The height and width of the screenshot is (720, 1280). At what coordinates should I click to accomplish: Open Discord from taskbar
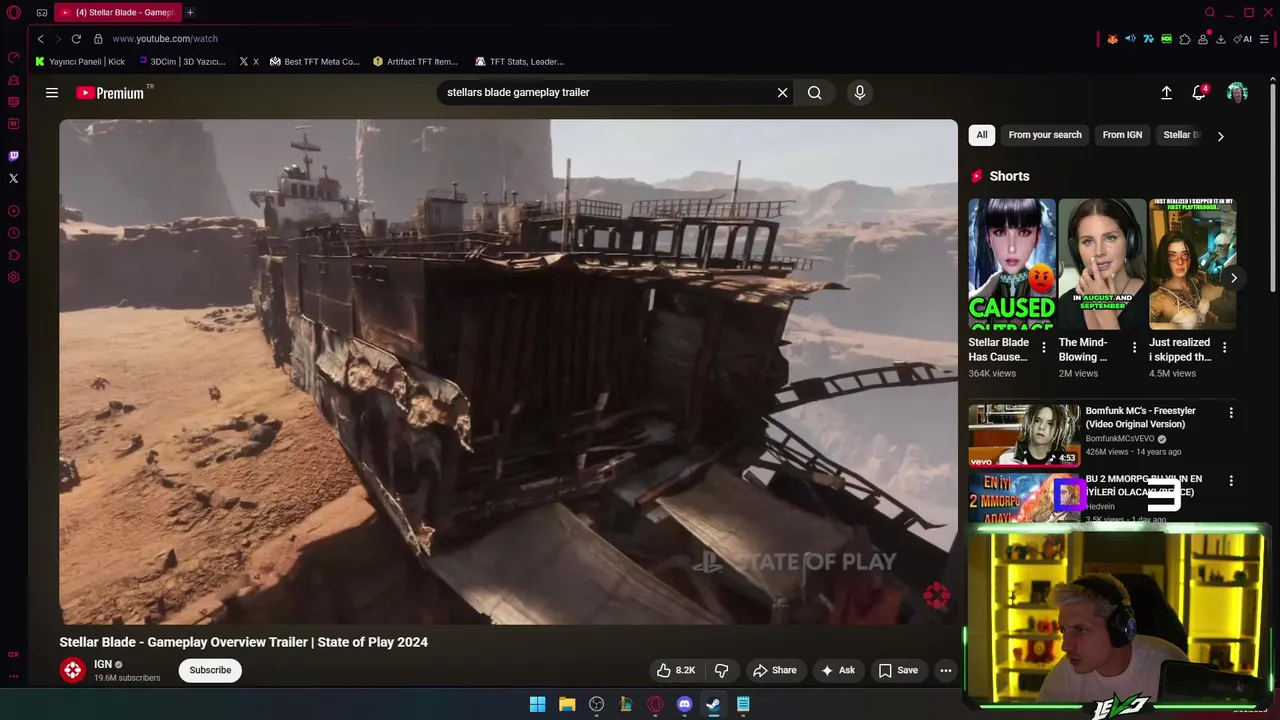(684, 704)
